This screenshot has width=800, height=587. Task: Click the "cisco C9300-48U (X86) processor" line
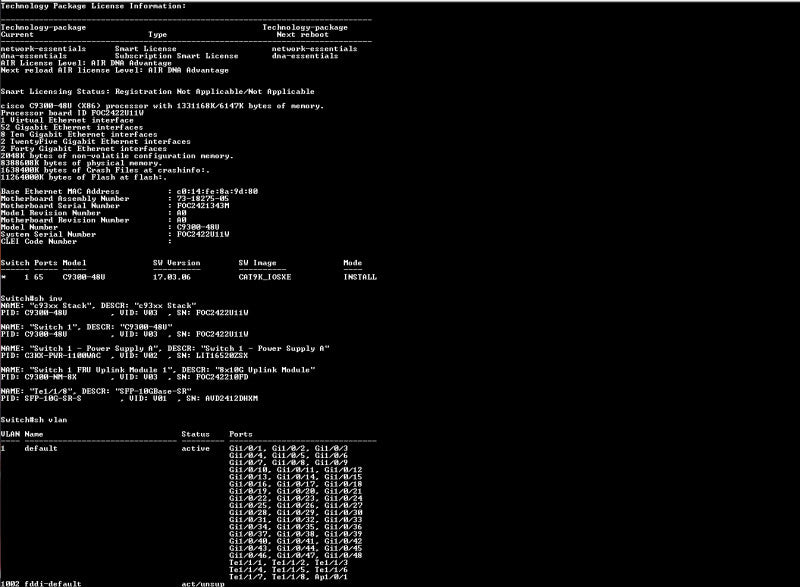pos(162,106)
